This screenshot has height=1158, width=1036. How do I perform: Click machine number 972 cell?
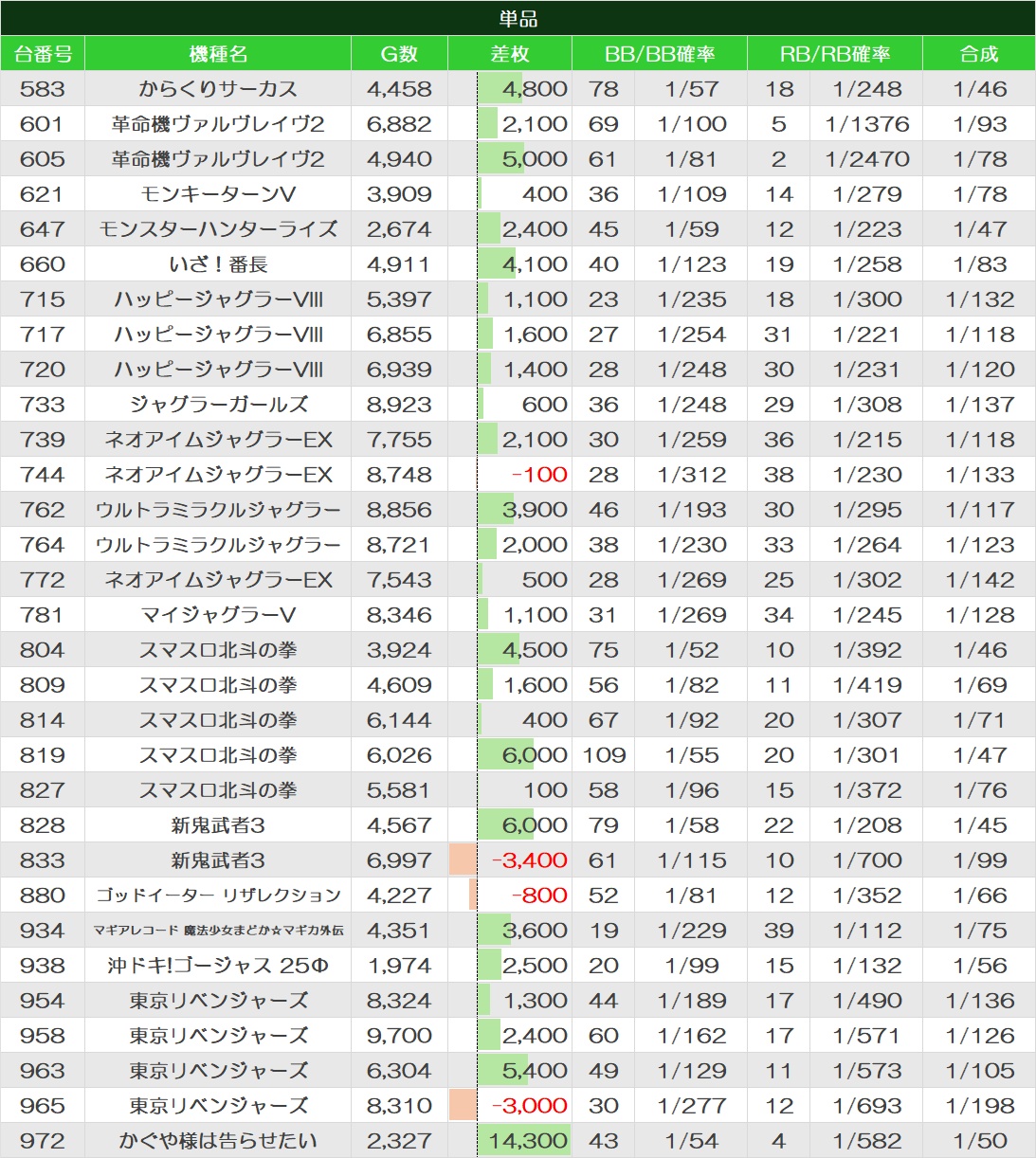click(43, 1141)
